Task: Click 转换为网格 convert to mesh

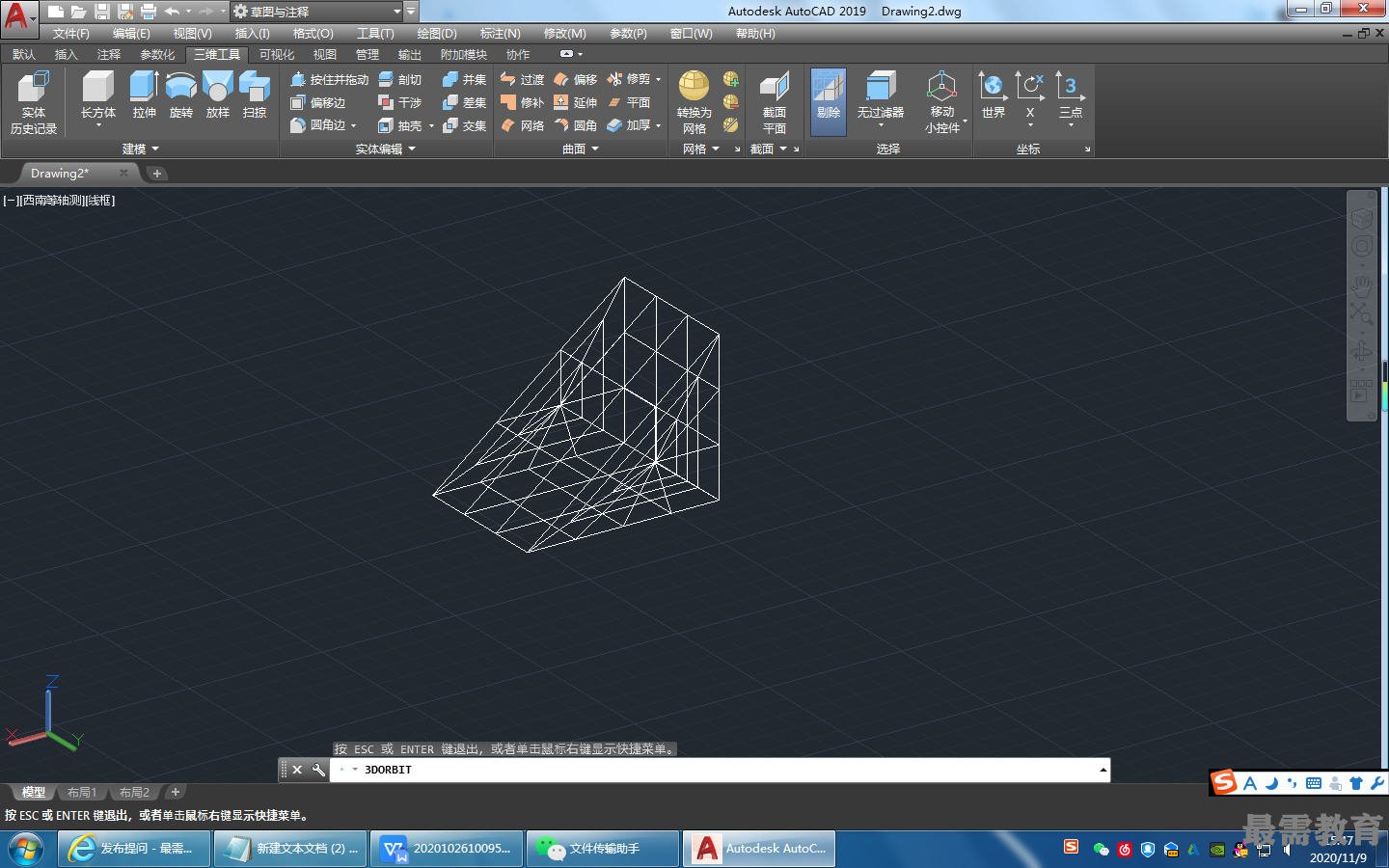Action: click(x=694, y=102)
